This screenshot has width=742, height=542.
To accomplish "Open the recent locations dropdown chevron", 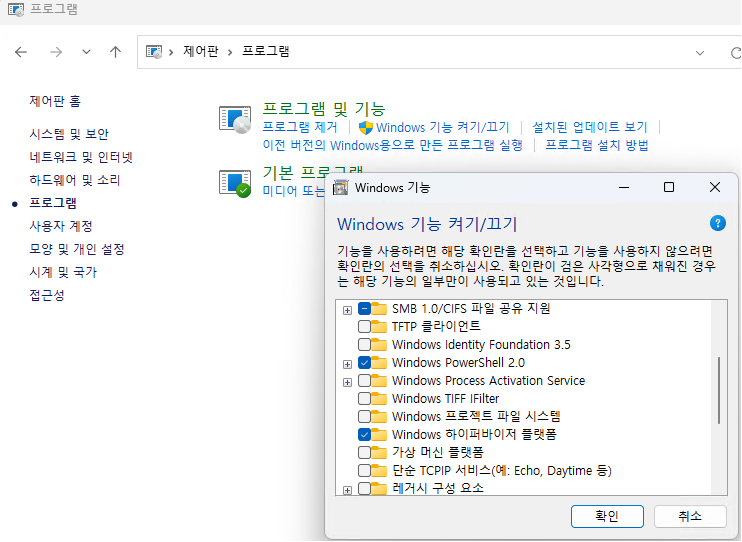I will (86, 52).
